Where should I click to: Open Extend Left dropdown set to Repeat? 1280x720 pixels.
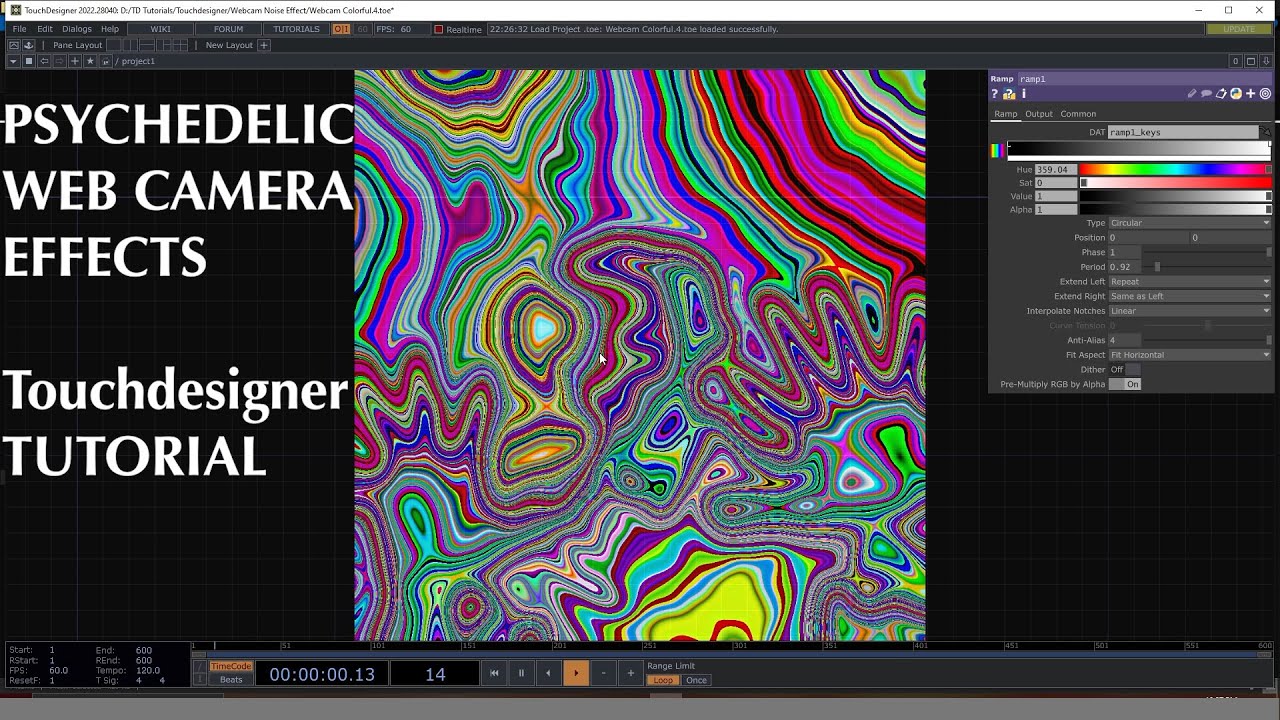1190,282
